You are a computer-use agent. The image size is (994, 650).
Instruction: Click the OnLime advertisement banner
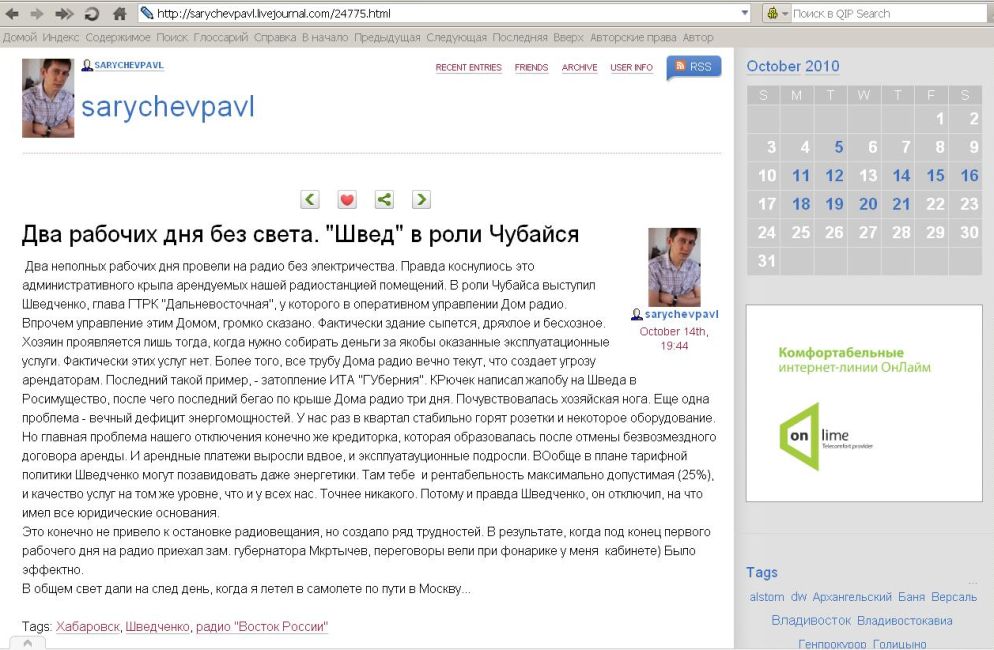coord(864,403)
